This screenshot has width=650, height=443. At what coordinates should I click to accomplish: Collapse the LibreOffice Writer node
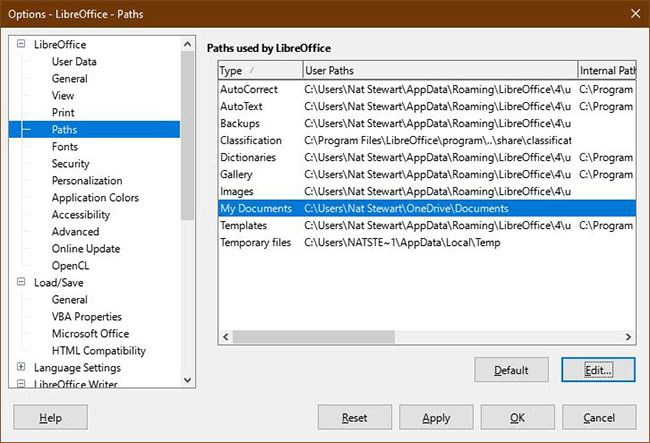coord(21,383)
